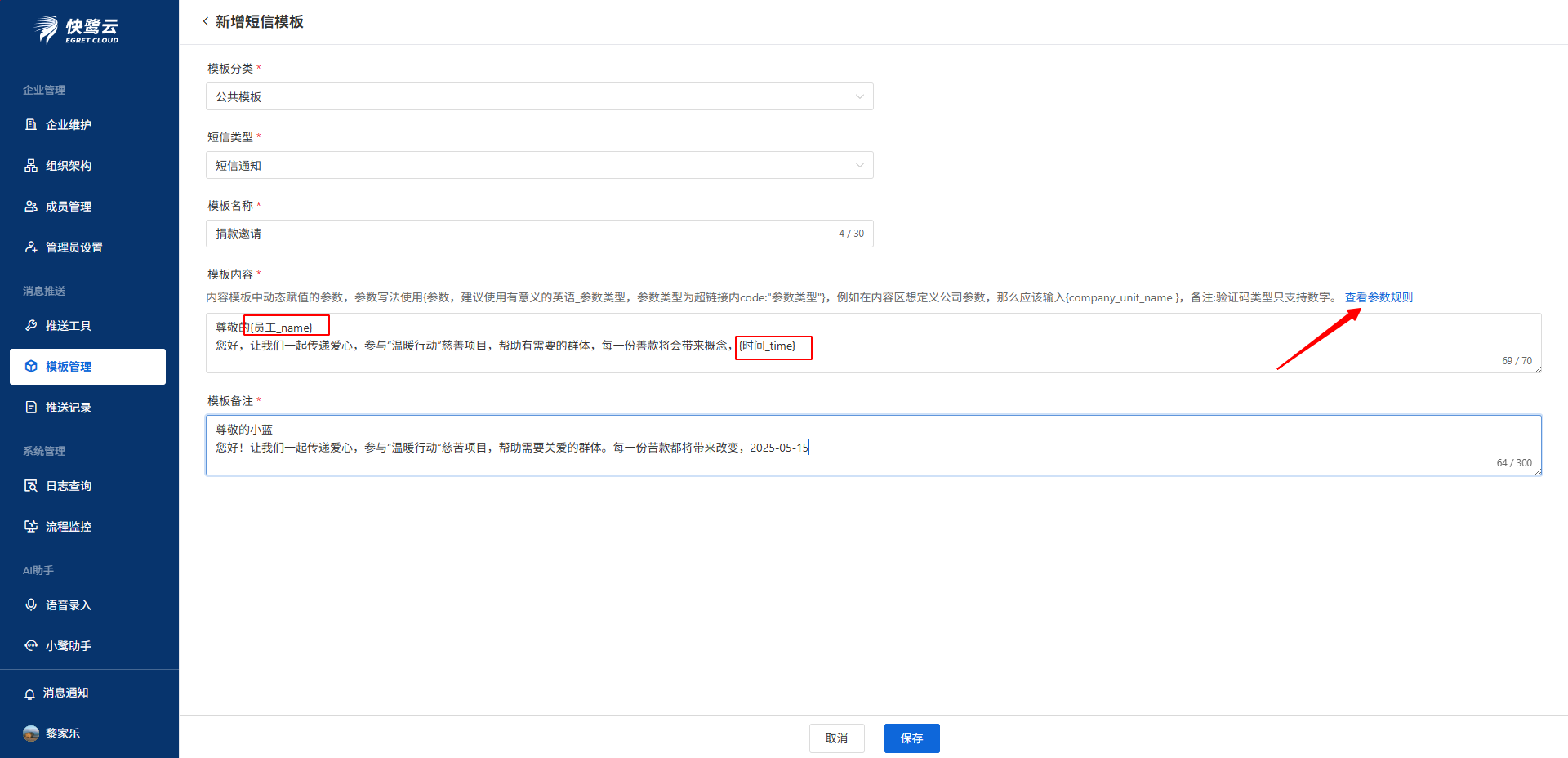Expand the 模板分类 dropdown showing 公共模板

click(x=539, y=96)
